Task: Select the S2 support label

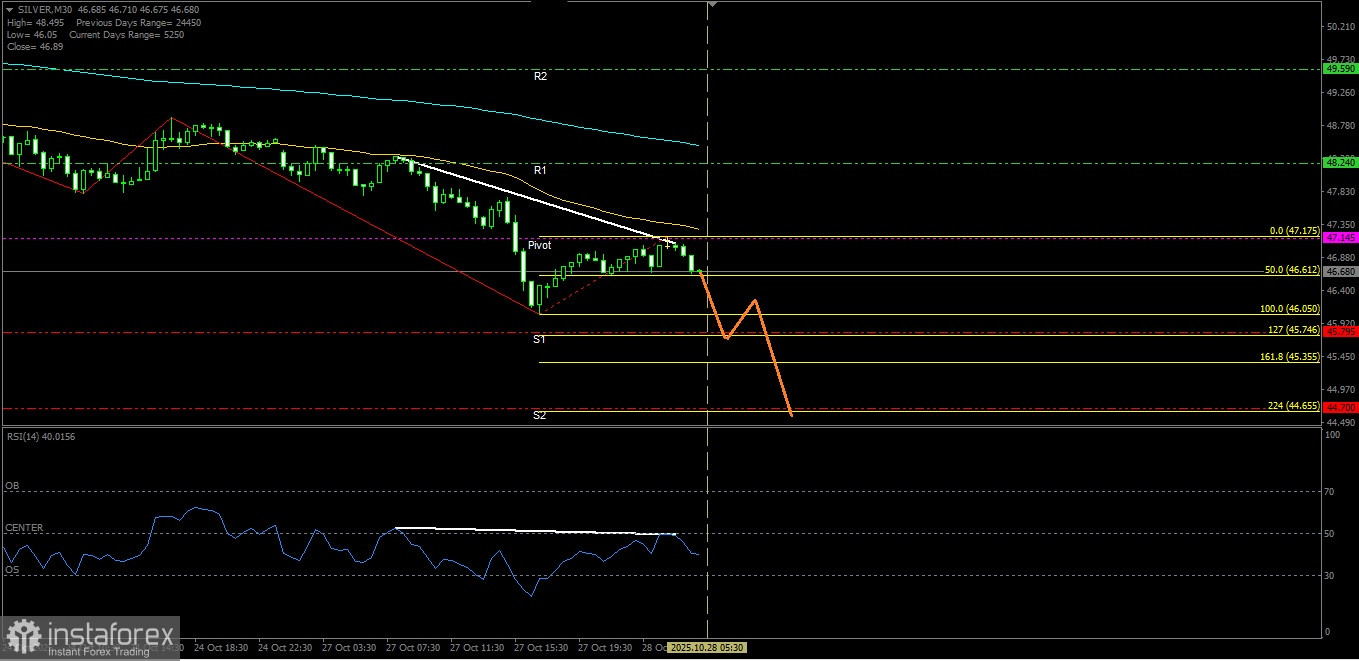Action: [x=539, y=415]
